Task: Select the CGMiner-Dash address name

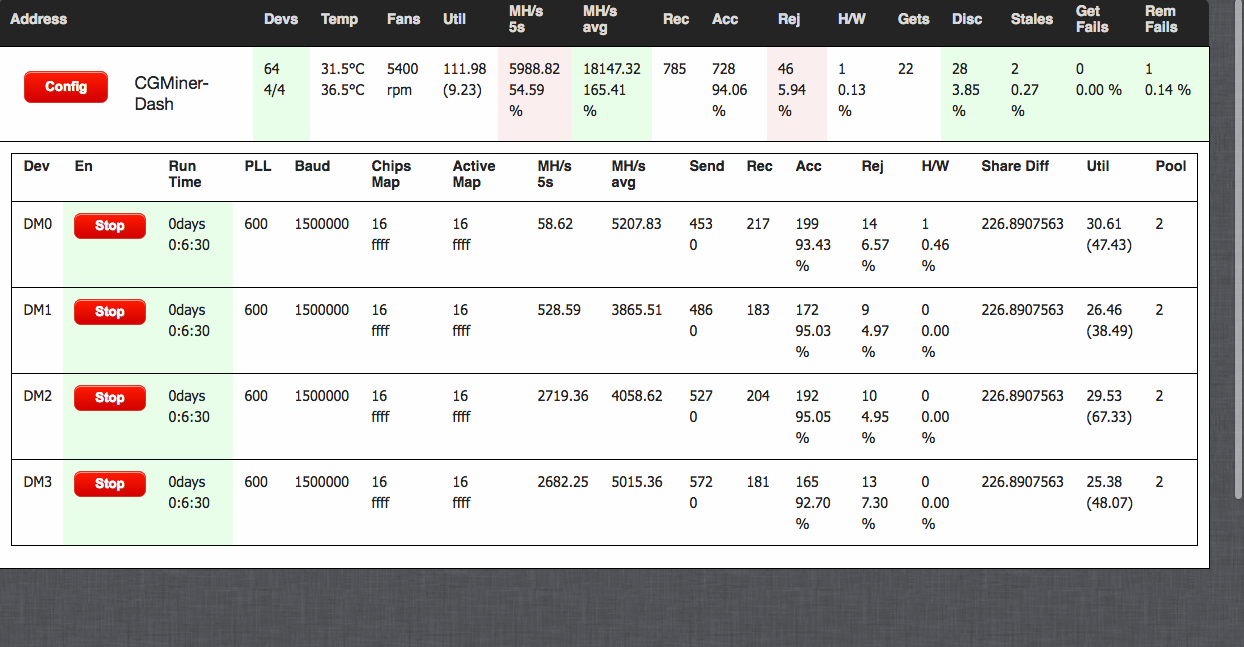Action: click(172, 94)
